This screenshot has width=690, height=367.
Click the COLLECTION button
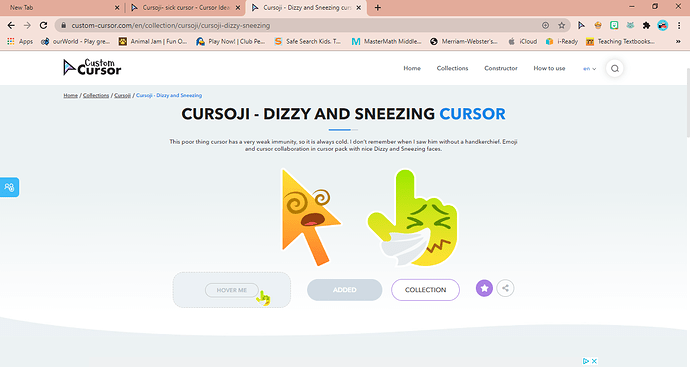coord(426,290)
